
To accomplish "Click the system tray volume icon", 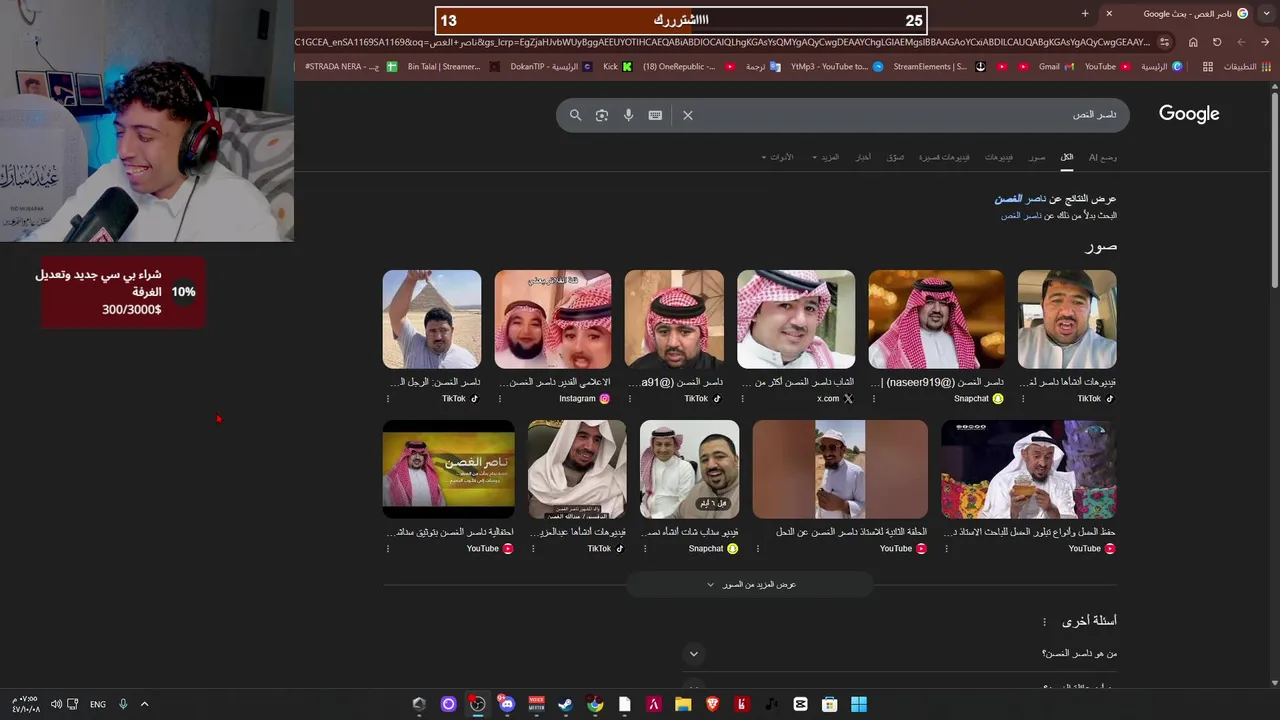I will 56,704.
